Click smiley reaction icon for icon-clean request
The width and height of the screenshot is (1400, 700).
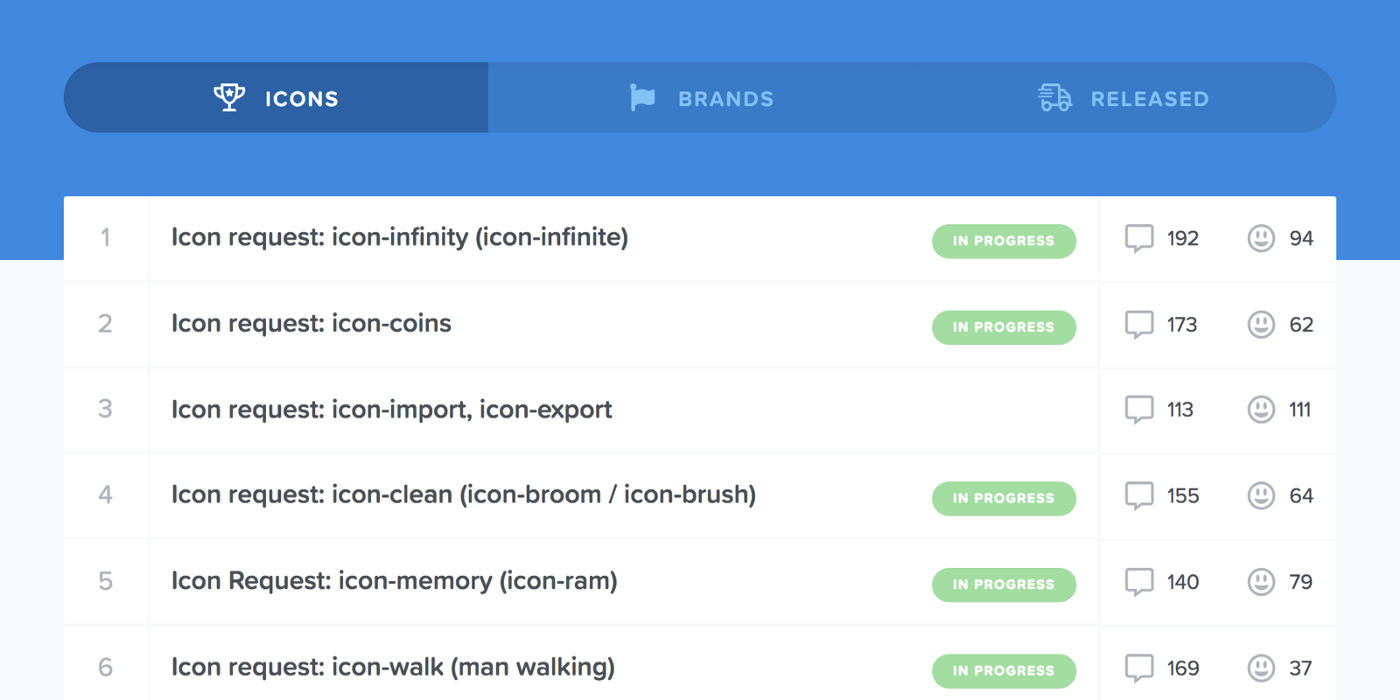point(1261,495)
